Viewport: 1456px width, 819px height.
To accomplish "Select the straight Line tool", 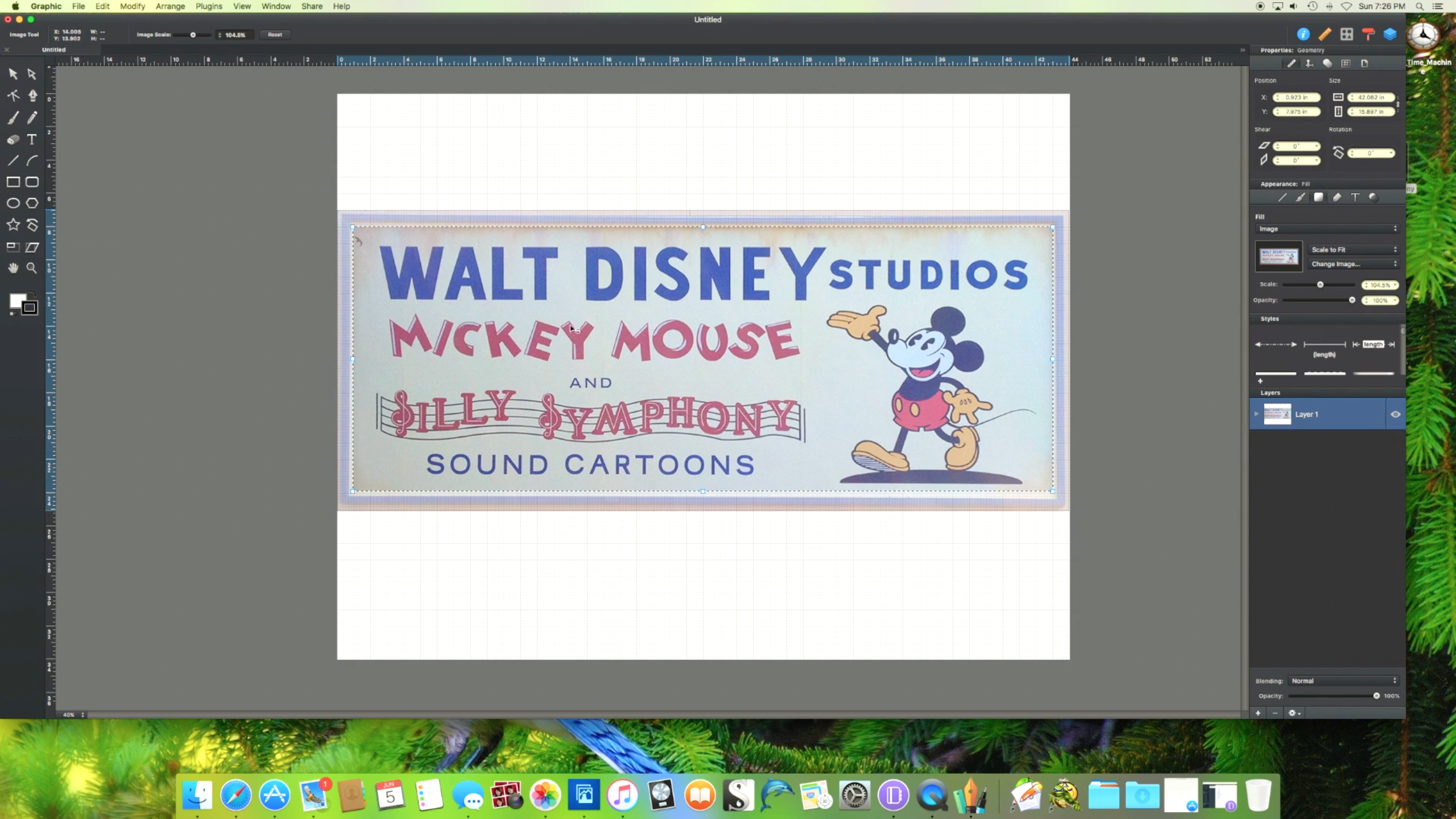I will (13, 160).
